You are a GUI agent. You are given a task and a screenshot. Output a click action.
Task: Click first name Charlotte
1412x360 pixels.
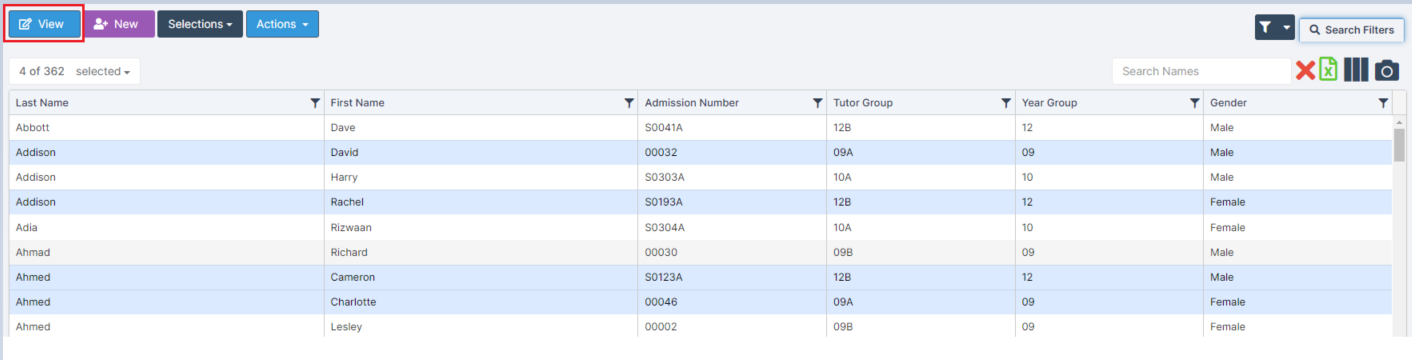pos(353,302)
